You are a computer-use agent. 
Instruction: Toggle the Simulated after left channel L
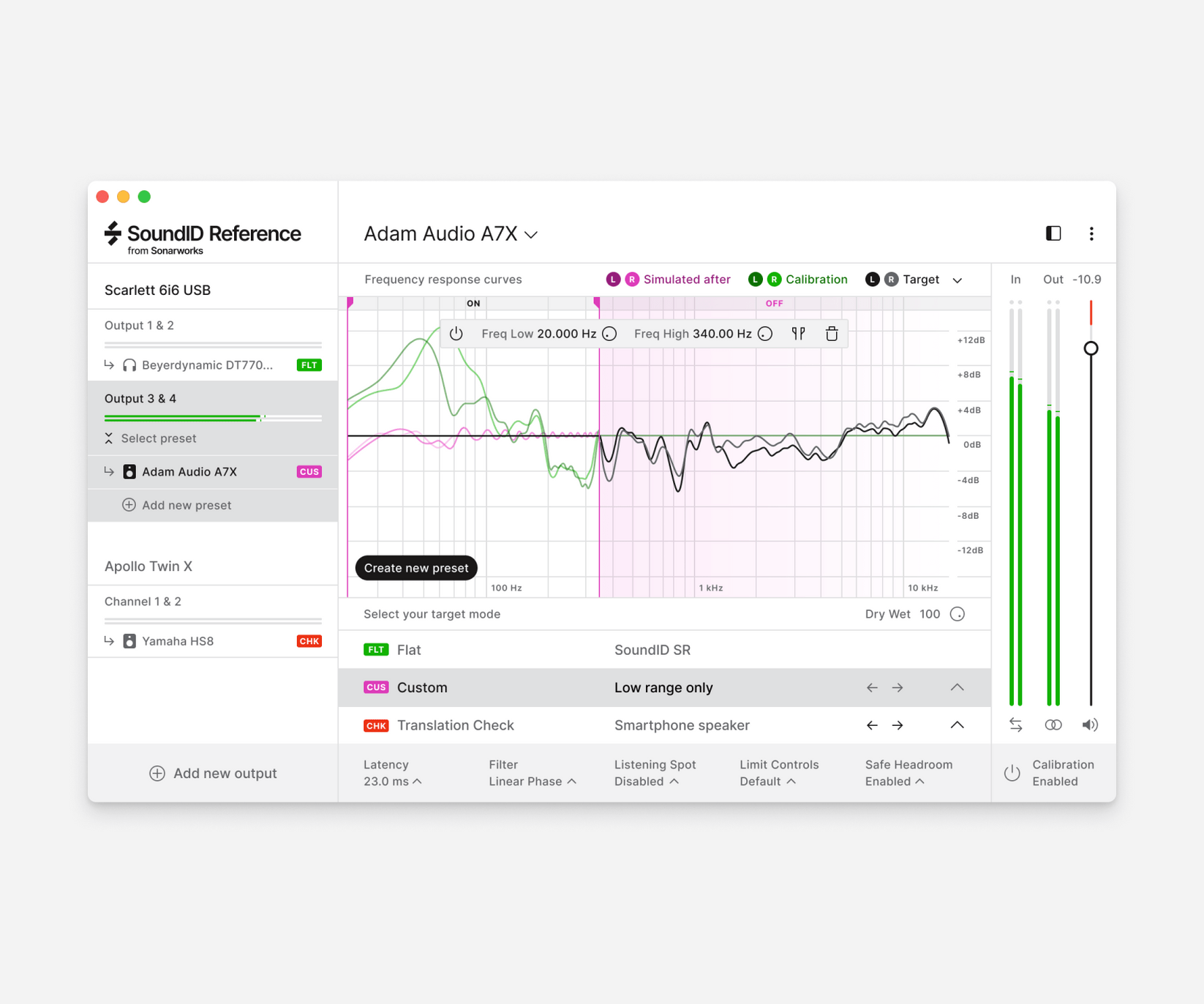(613, 280)
